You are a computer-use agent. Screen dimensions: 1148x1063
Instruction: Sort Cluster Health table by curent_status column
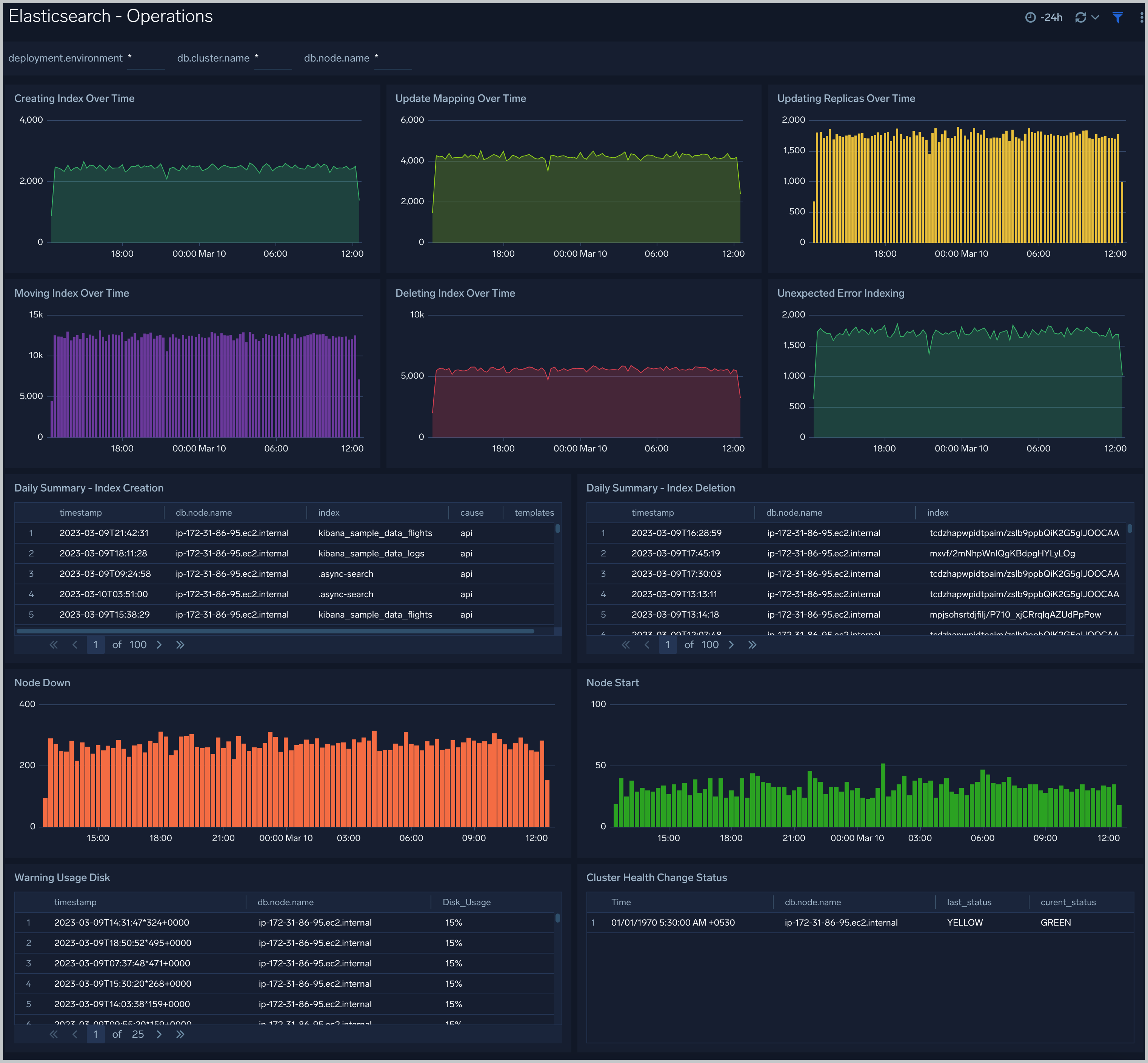1068,902
